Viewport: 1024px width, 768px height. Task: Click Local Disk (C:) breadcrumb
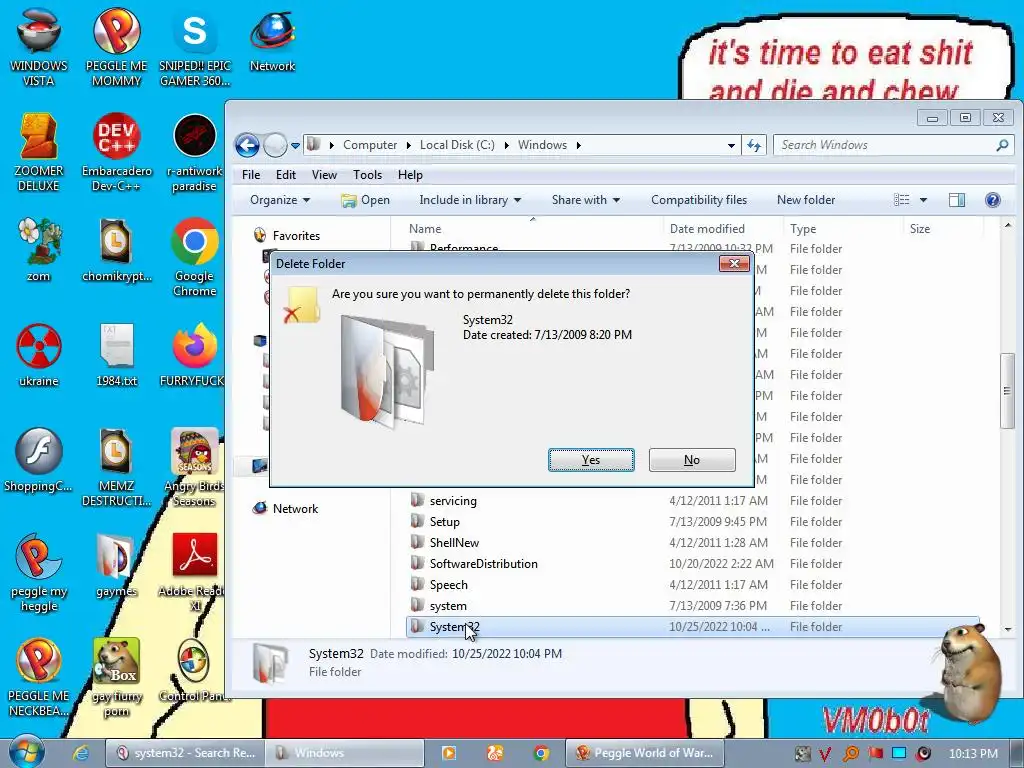click(x=457, y=145)
